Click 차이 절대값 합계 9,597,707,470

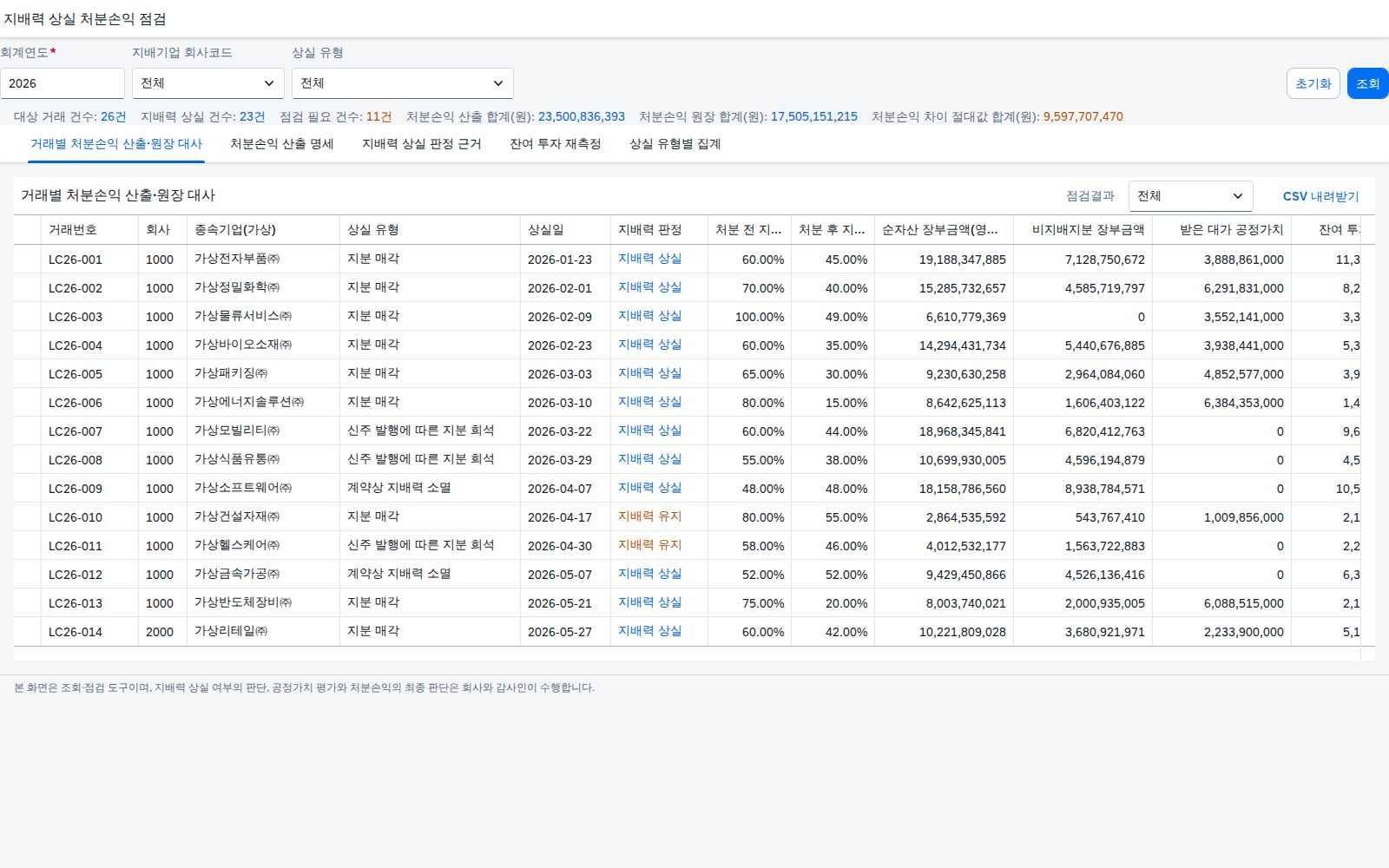point(997,116)
